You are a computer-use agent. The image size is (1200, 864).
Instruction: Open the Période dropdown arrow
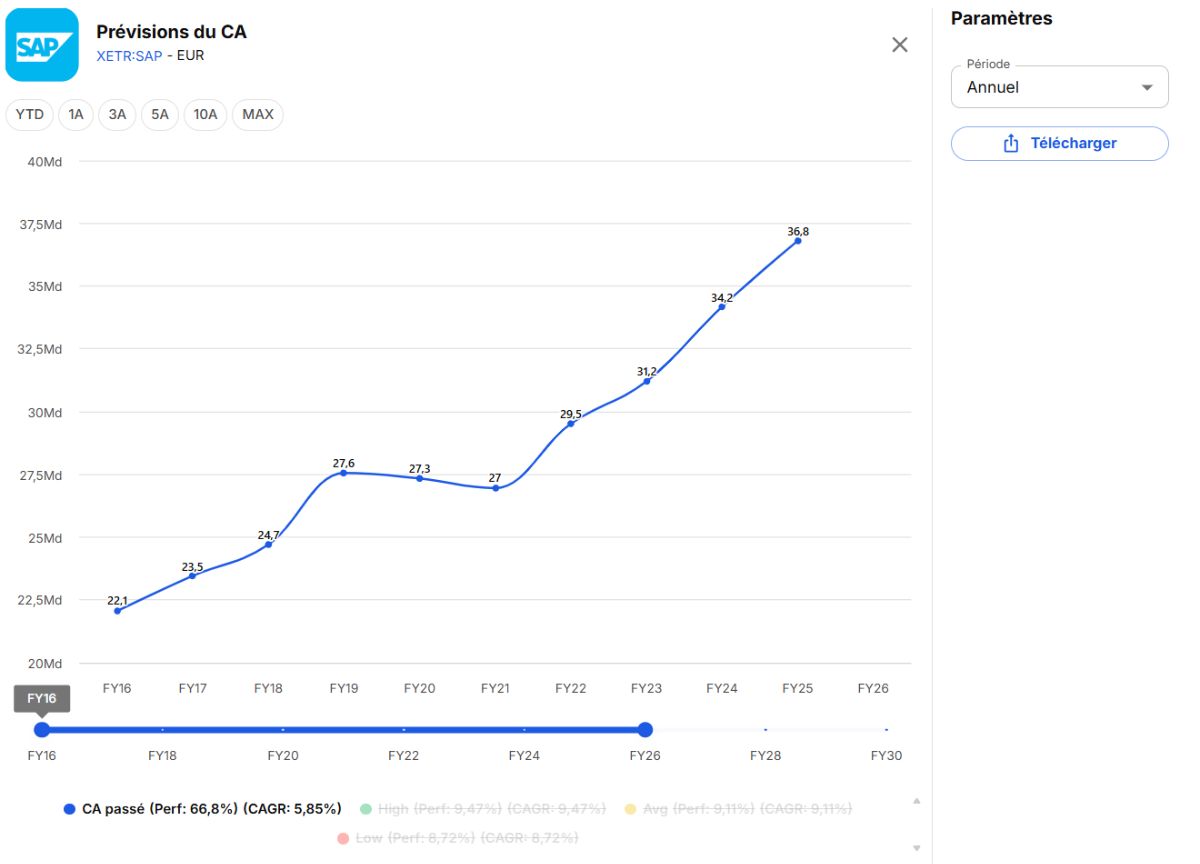pos(1147,88)
